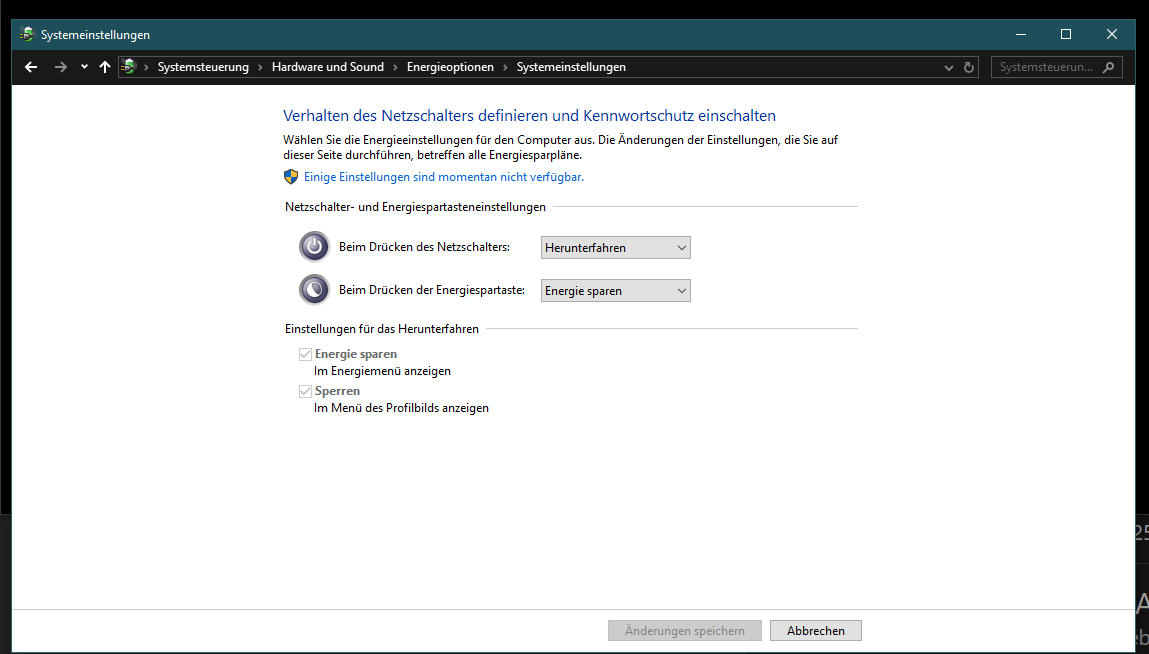
Task: Open the Netzschalter action dropdown
Action: coord(616,248)
